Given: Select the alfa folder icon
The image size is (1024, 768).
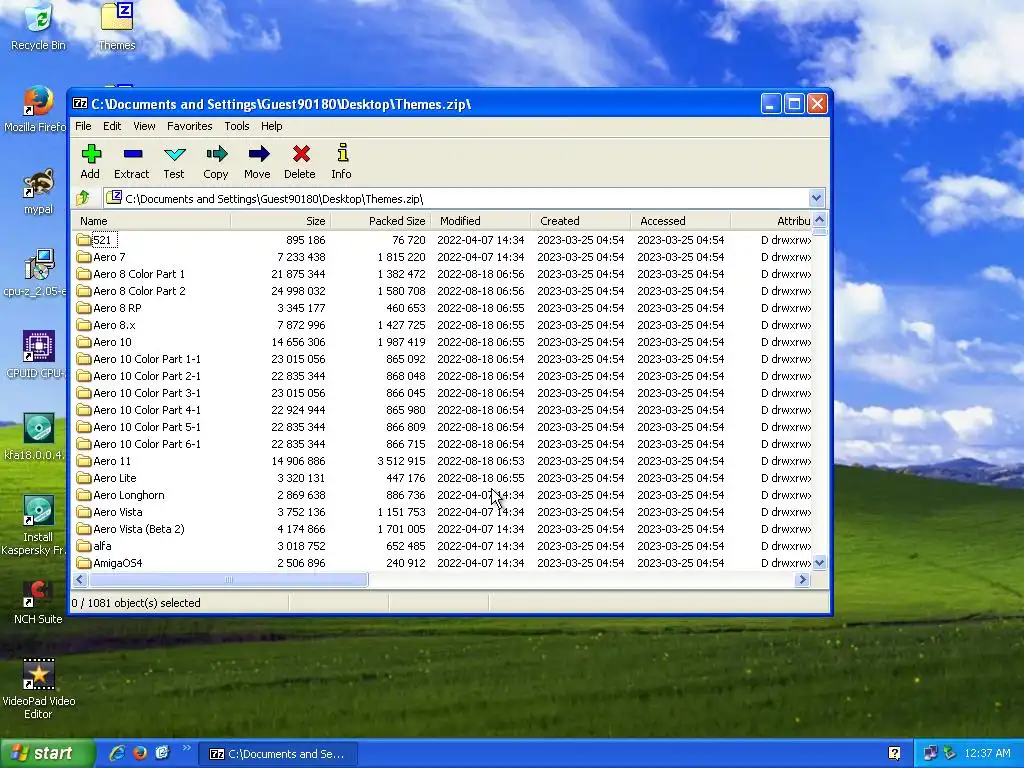Looking at the screenshot, I should tap(83, 545).
